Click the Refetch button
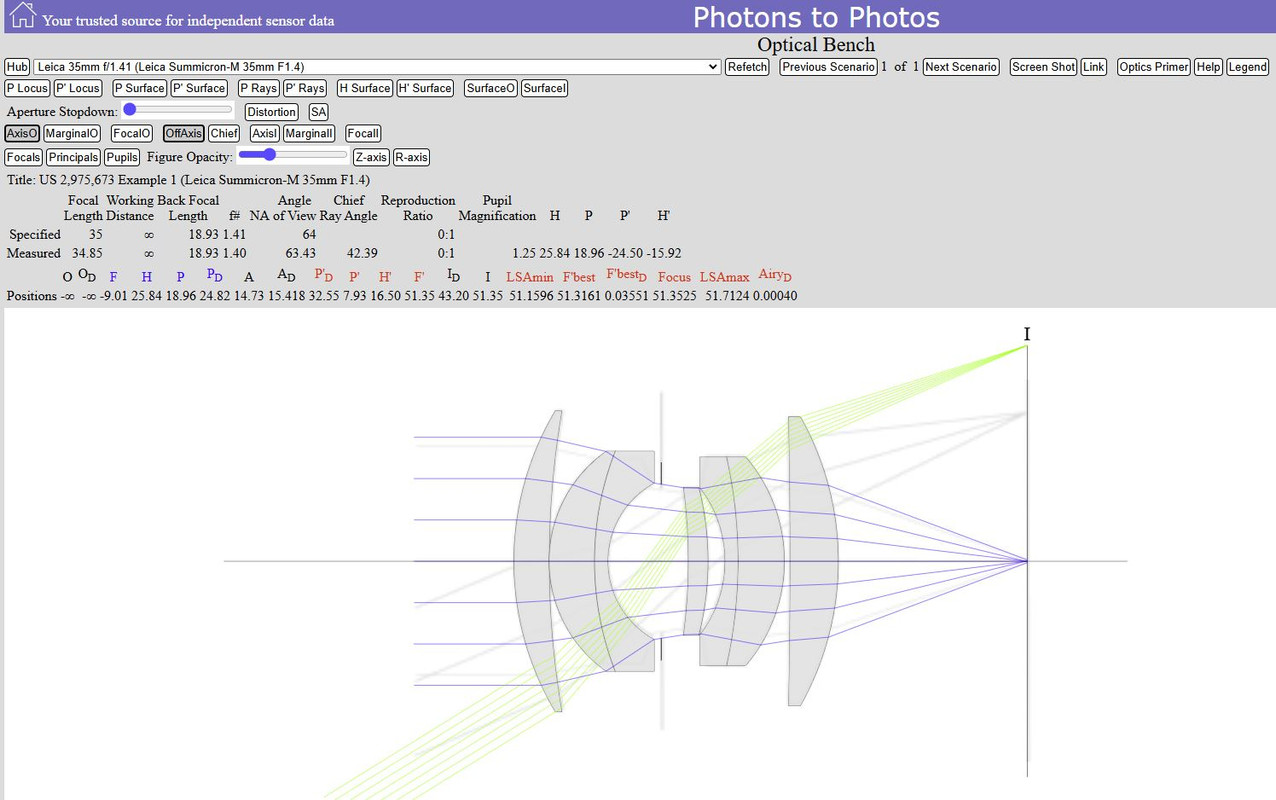This screenshot has width=1276, height=800. [747, 67]
